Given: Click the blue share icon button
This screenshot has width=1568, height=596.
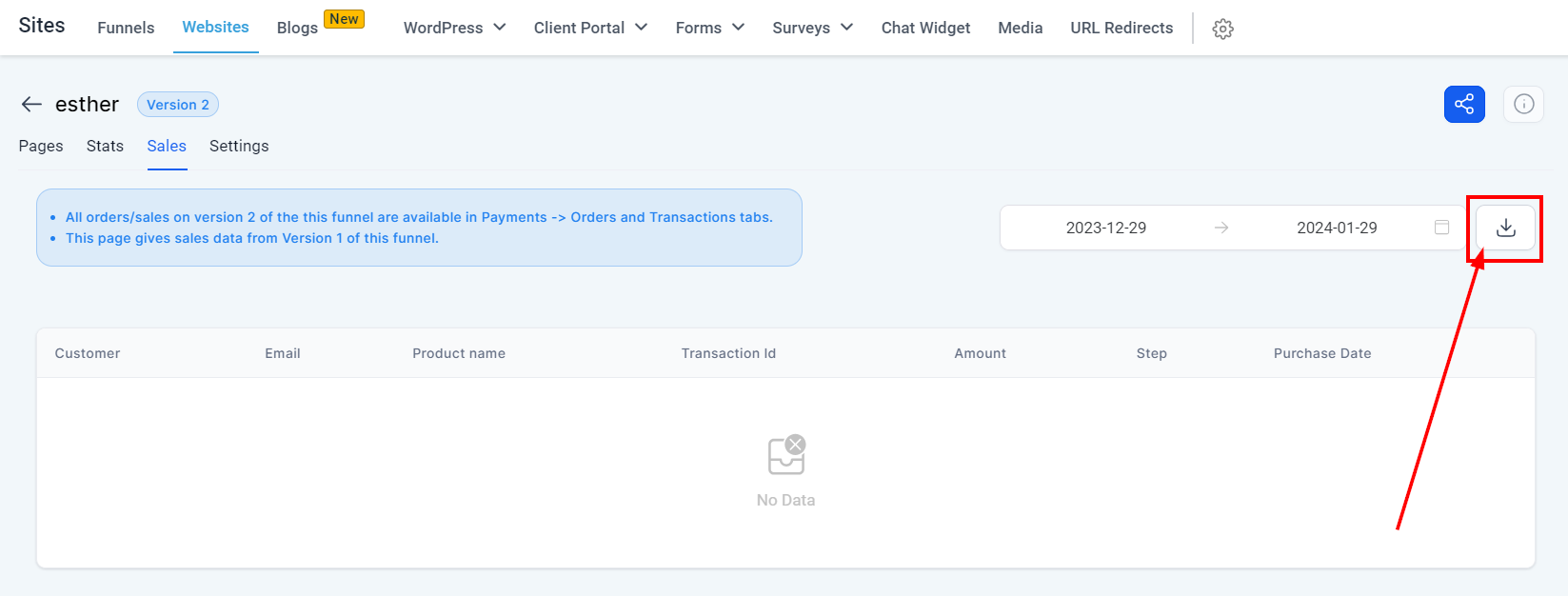Looking at the screenshot, I should click(1464, 104).
